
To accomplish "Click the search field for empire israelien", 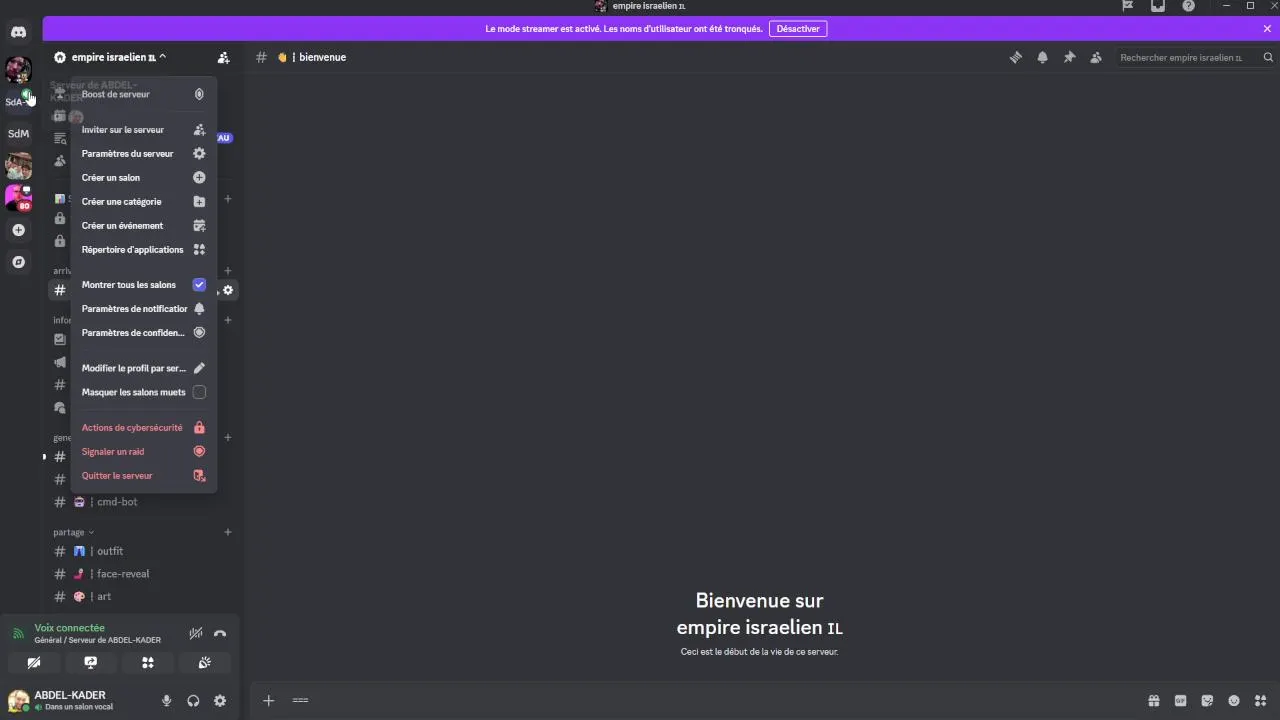I will (1194, 58).
